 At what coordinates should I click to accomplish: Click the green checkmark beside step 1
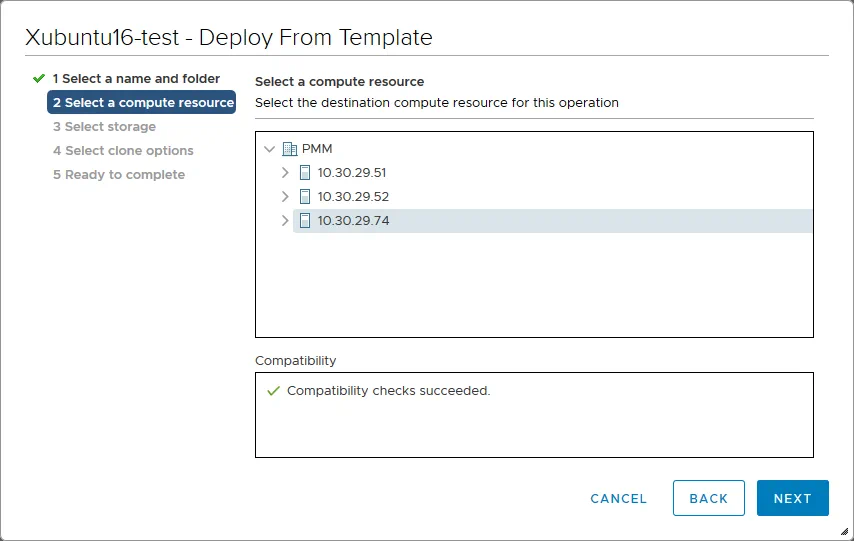[39, 78]
